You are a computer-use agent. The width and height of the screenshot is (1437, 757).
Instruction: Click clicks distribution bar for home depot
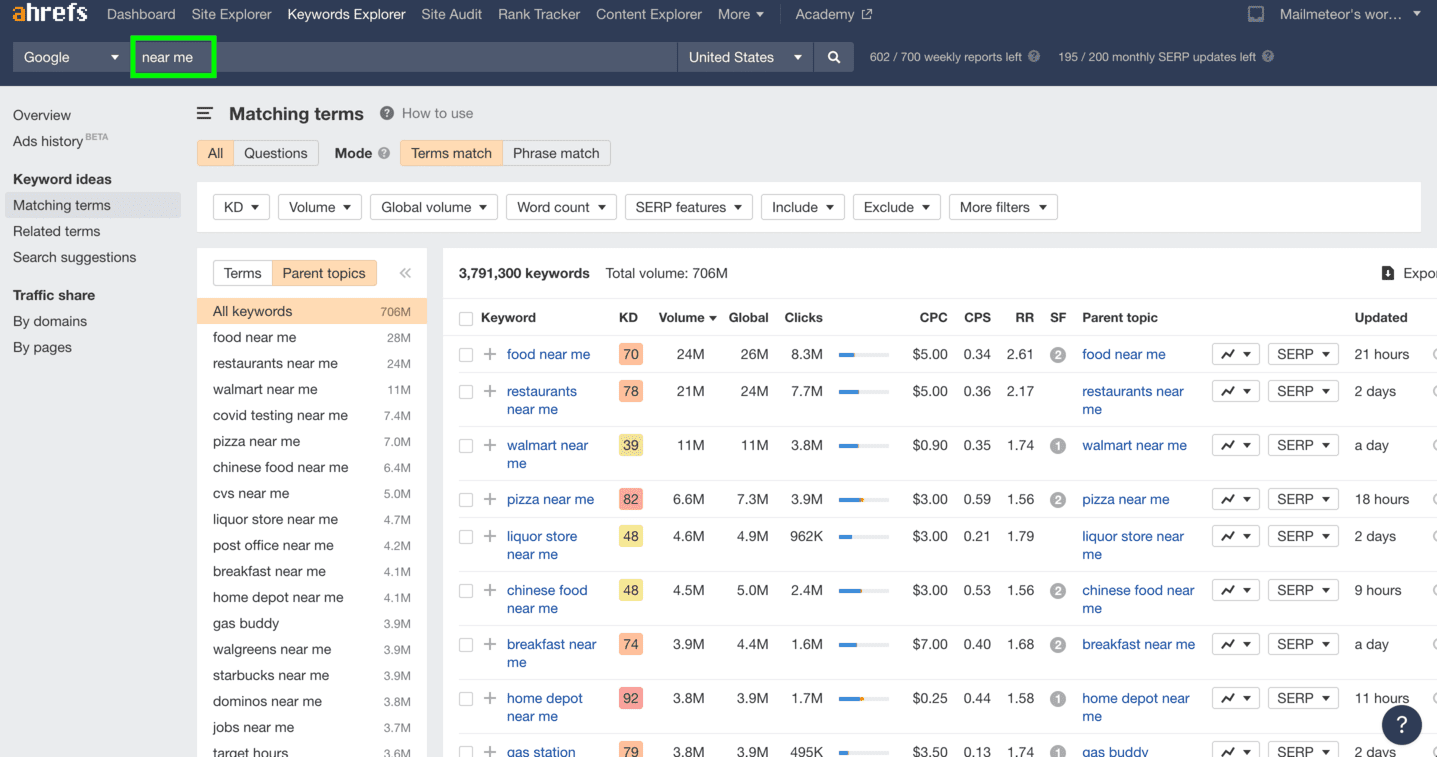pyautogui.click(x=863, y=698)
